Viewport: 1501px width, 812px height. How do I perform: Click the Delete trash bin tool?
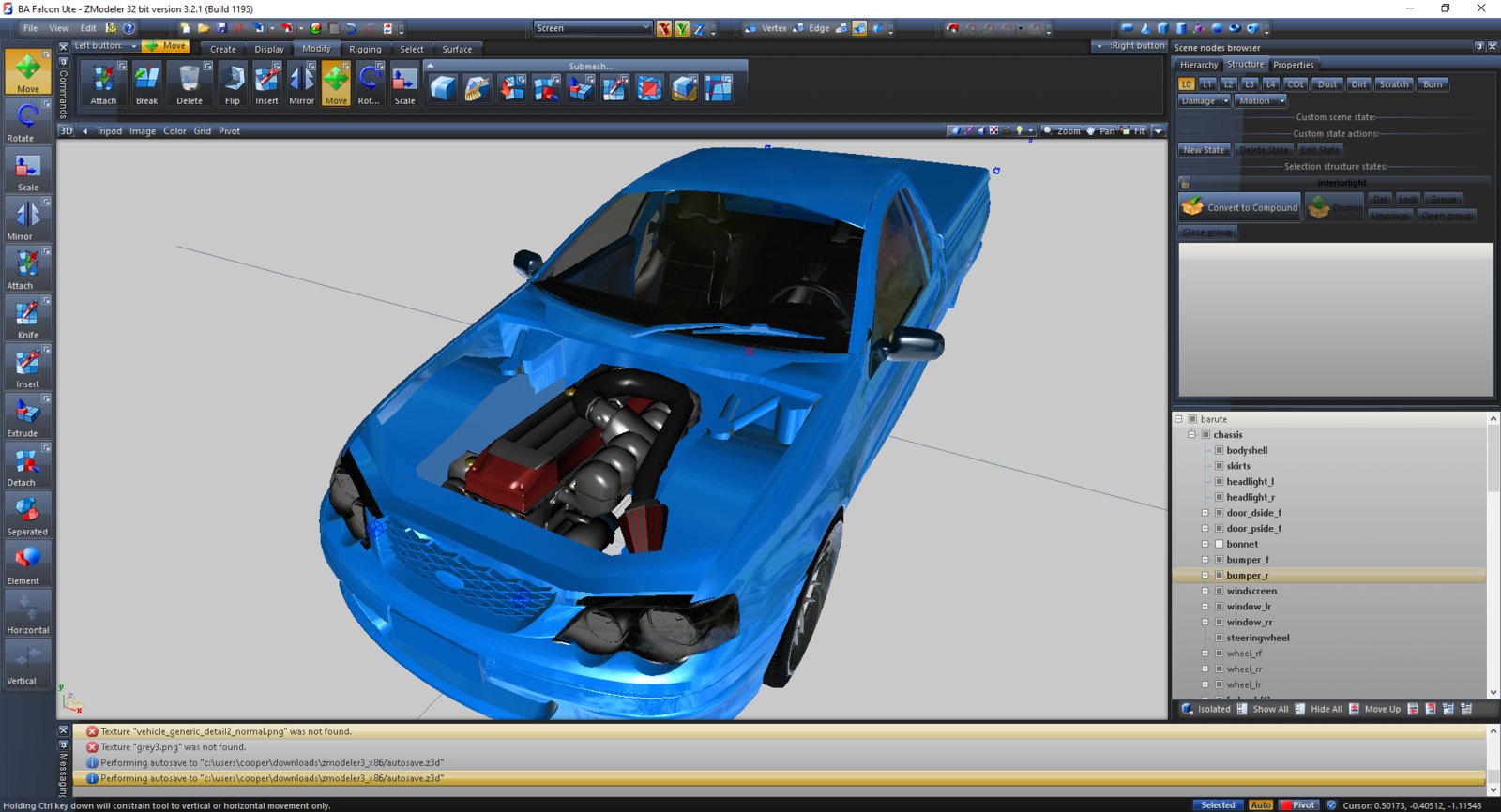tap(190, 83)
